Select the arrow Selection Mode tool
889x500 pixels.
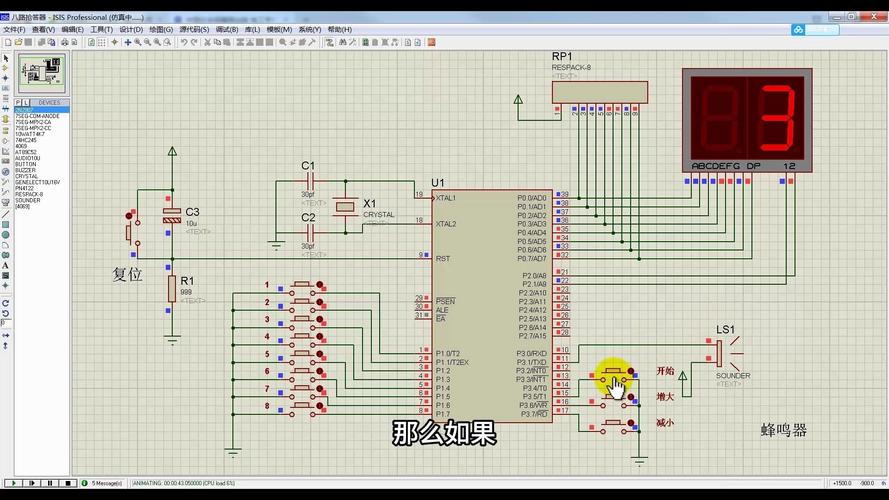click(x=5, y=58)
